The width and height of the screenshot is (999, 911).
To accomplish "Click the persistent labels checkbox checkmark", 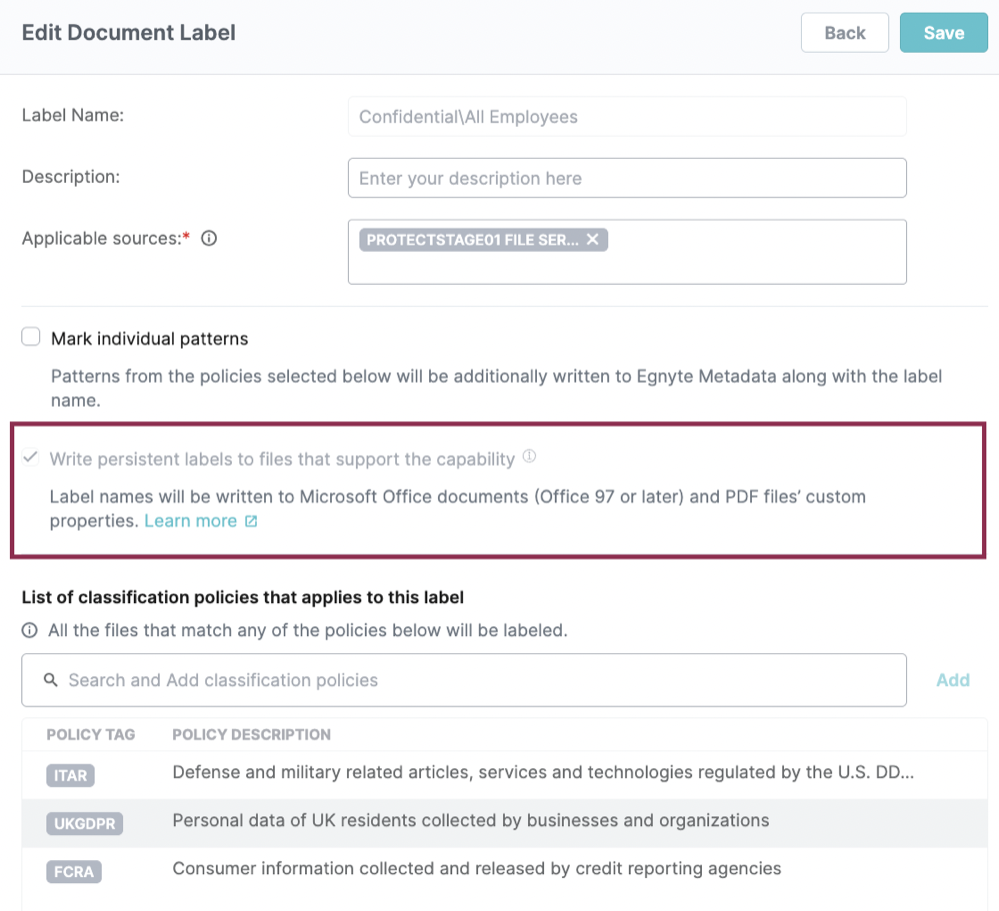I will (30, 458).
